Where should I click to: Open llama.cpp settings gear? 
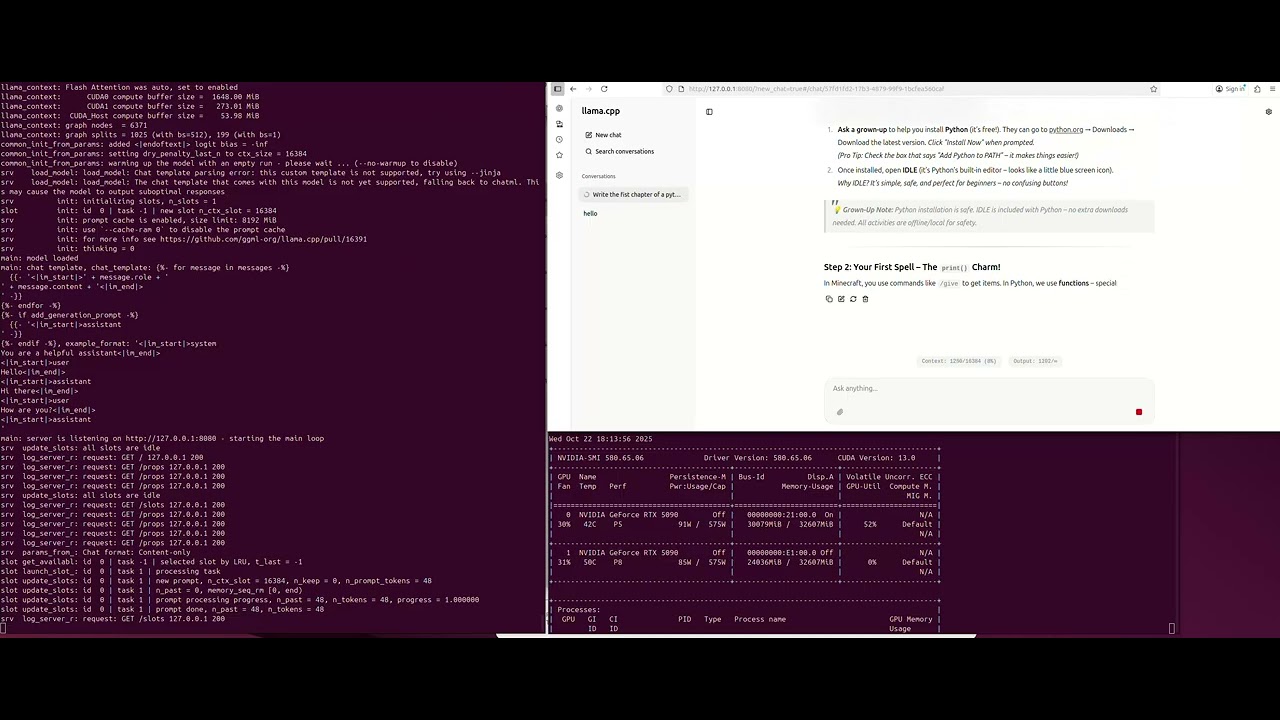point(1269,112)
